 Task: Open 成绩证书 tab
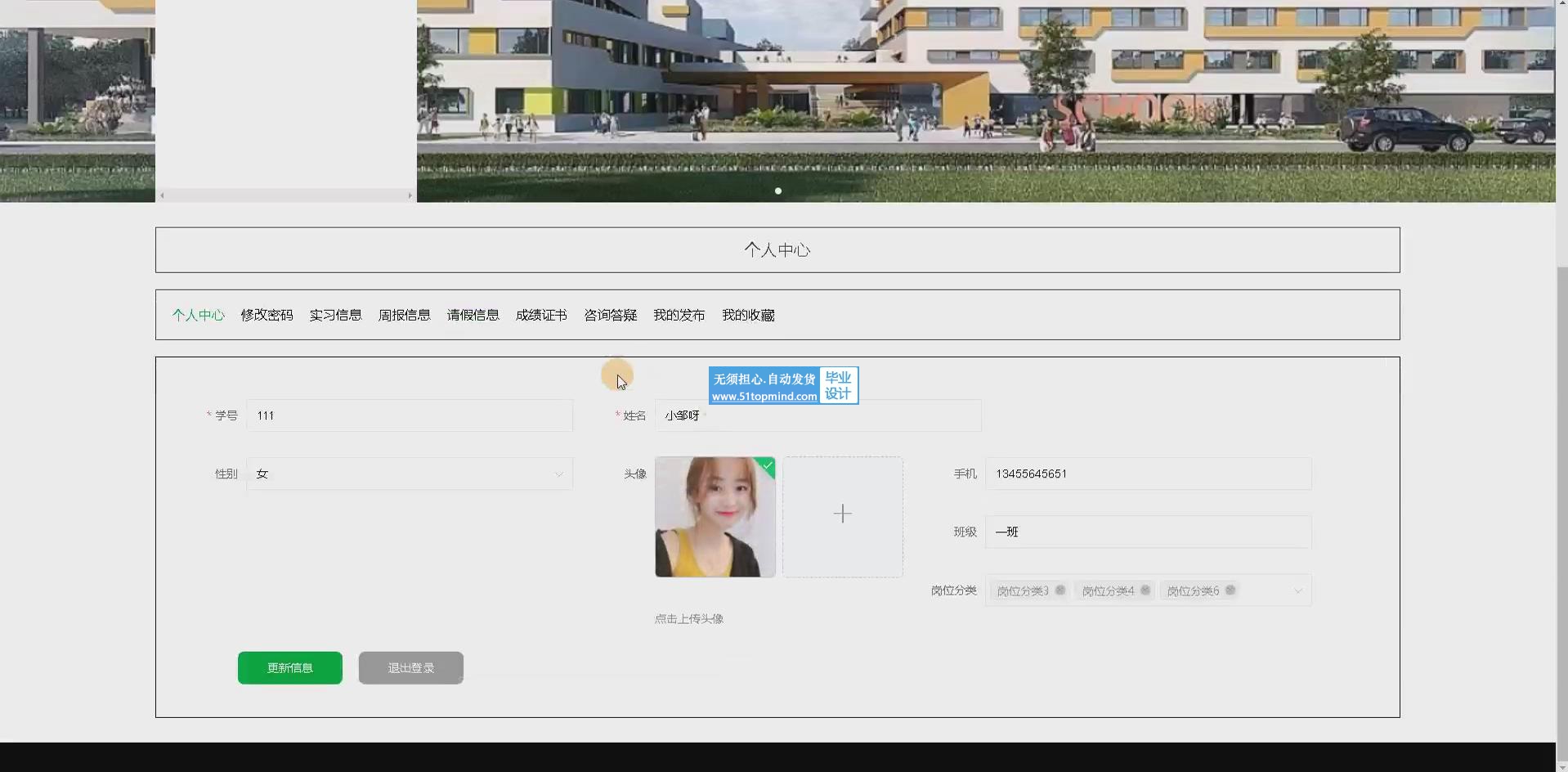pyautogui.click(x=541, y=315)
